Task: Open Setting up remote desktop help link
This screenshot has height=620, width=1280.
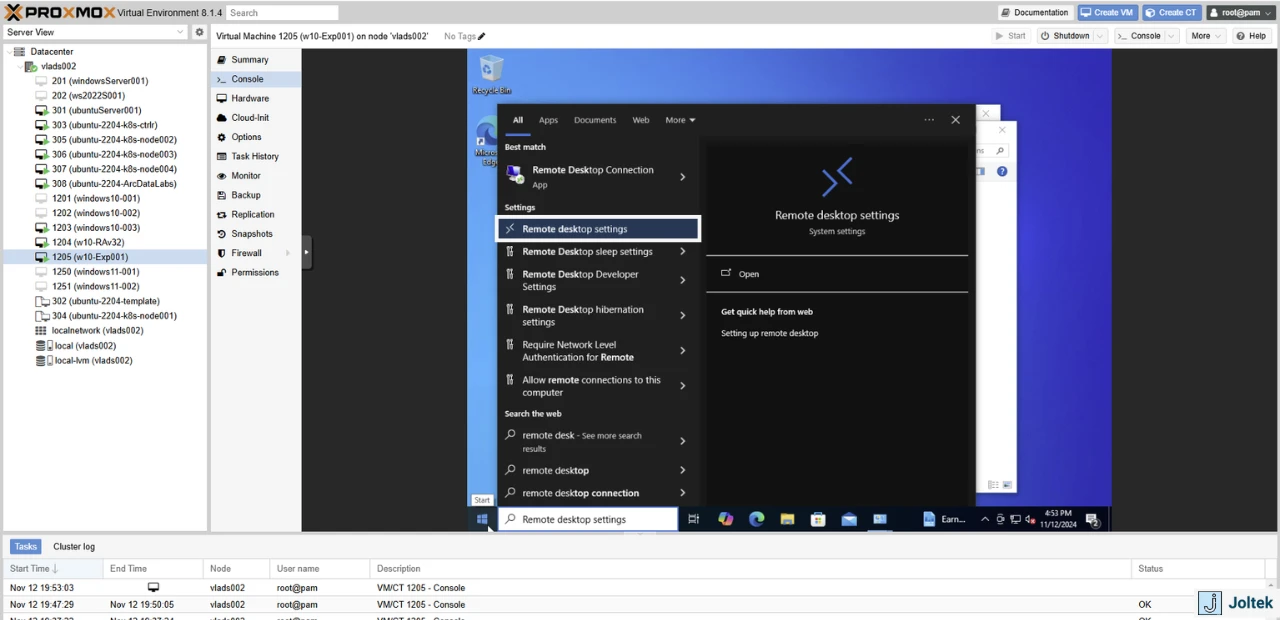Action: tap(769, 333)
